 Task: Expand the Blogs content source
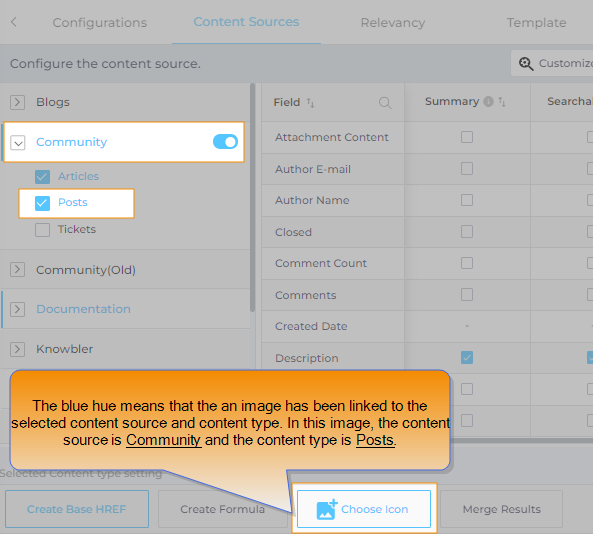(17, 102)
